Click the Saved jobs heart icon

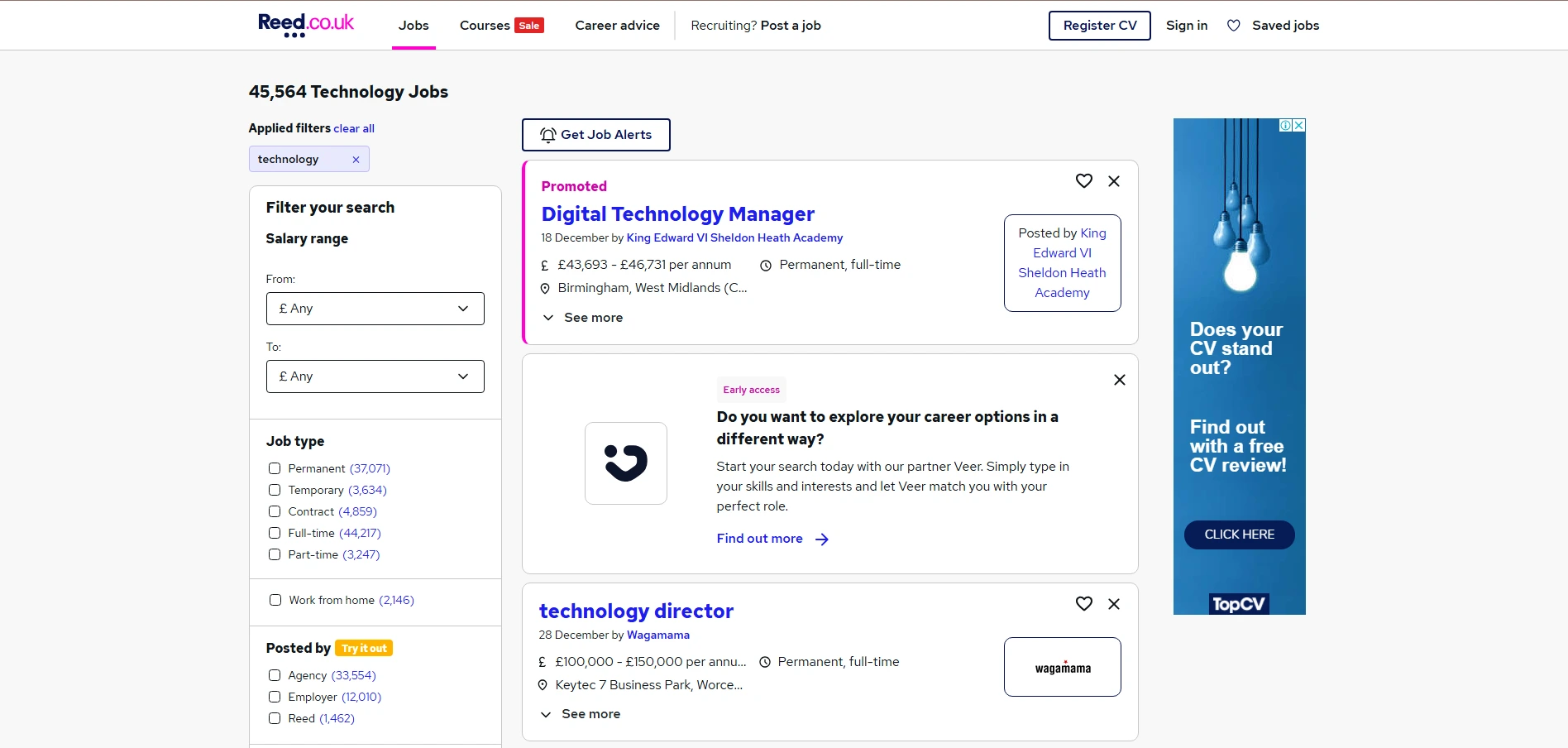click(x=1233, y=26)
